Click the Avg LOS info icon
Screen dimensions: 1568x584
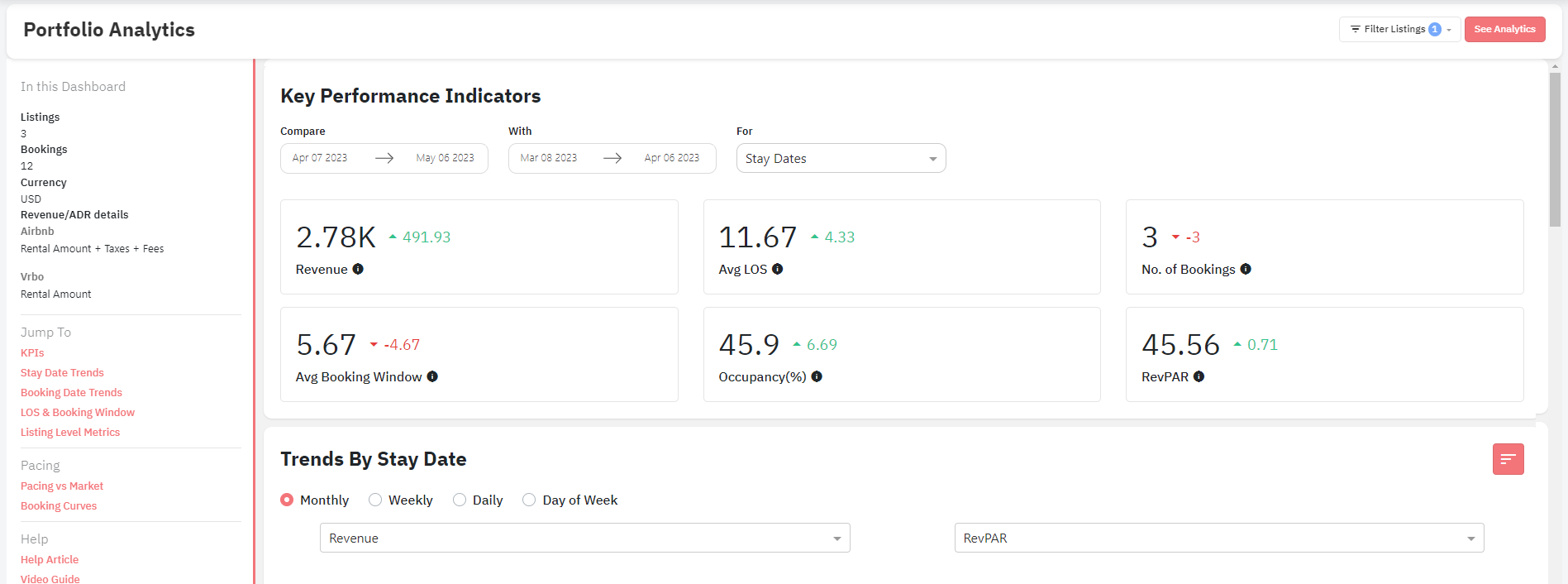[x=777, y=269]
